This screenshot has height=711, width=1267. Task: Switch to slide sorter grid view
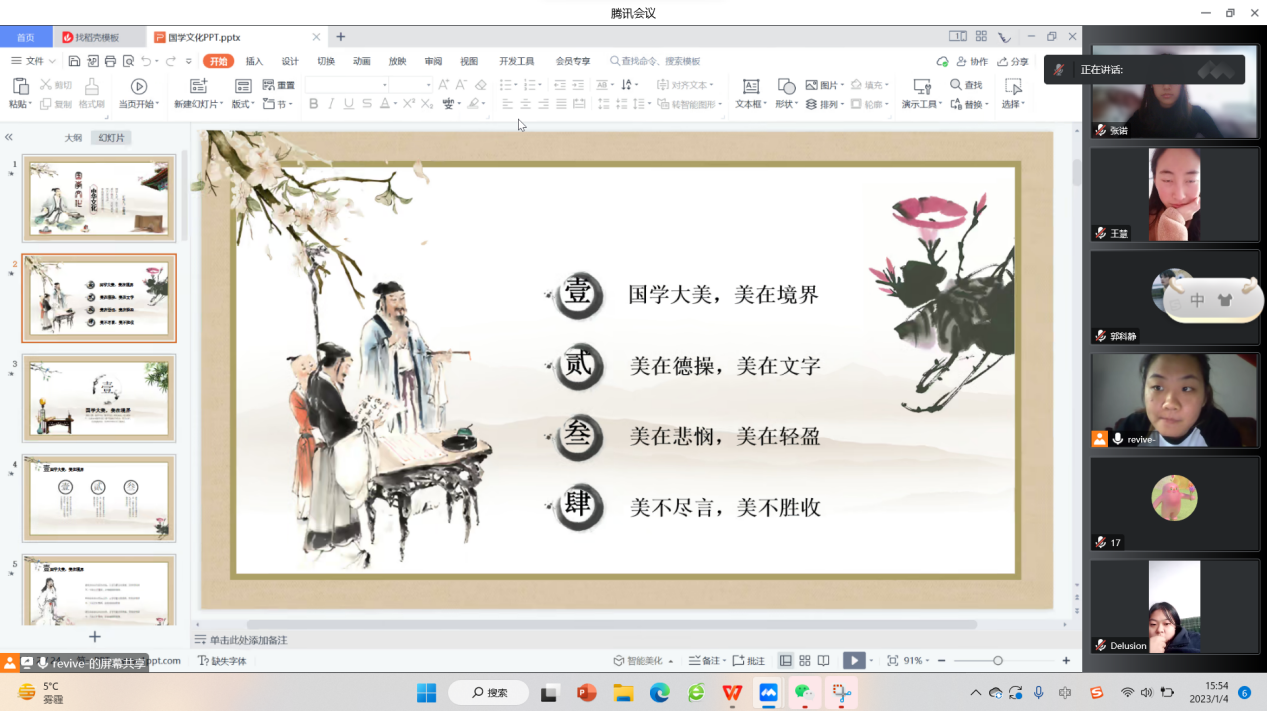pyautogui.click(x=805, y=661)
